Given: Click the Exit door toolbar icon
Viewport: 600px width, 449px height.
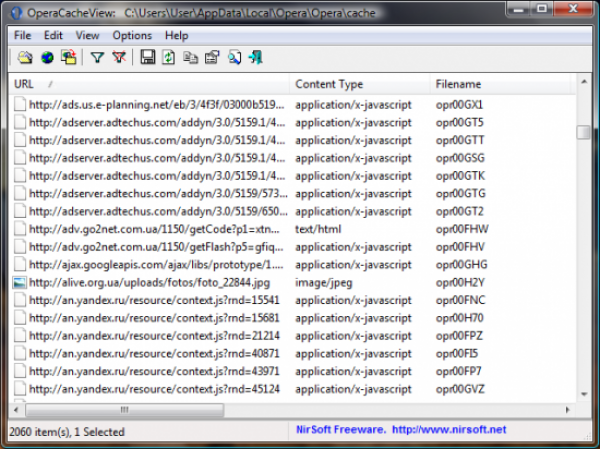Looking at the screenshot, I should pyautogui.click(x=255, y=57).
